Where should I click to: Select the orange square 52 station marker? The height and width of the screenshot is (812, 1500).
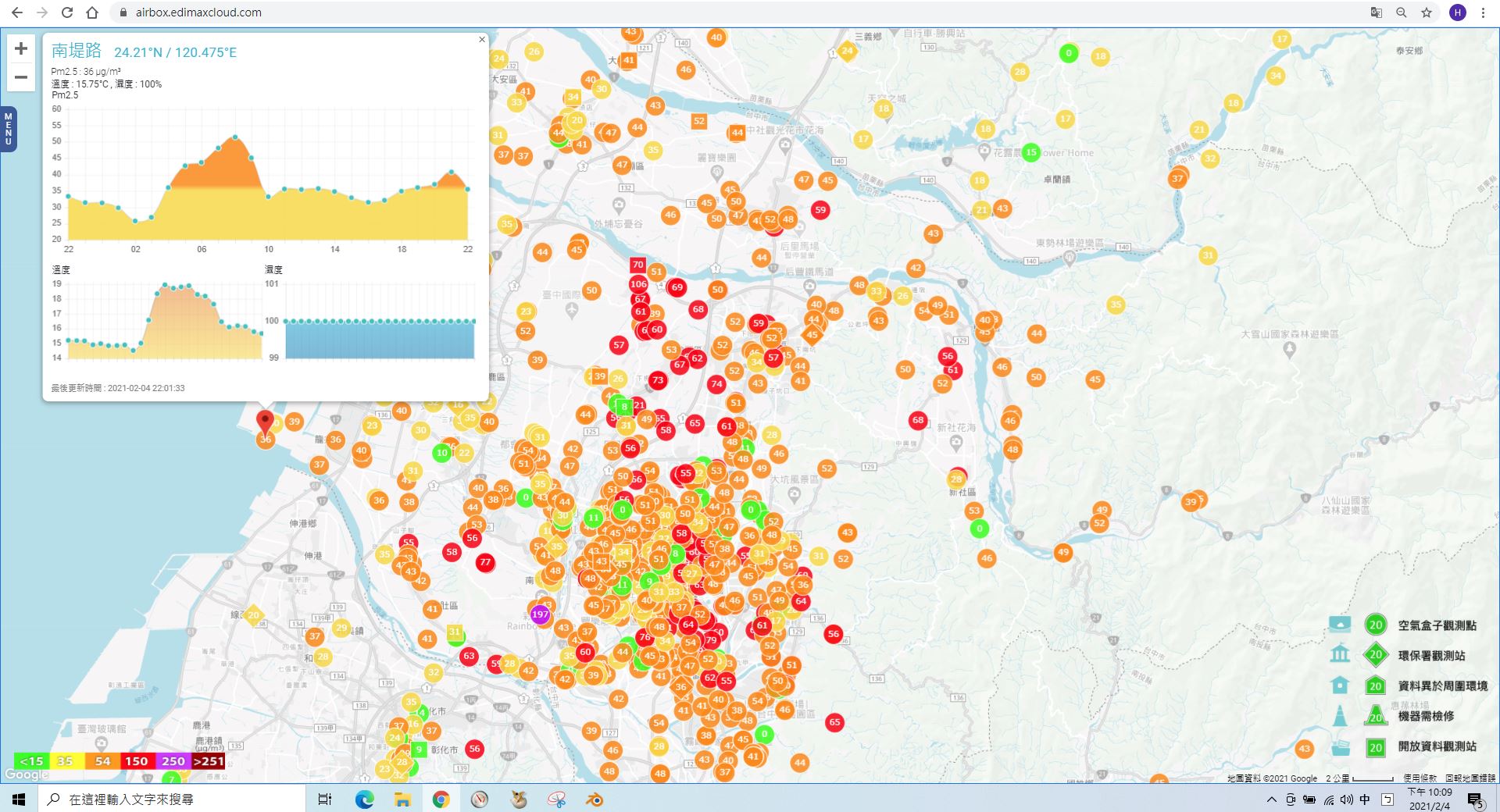point(699,121)
